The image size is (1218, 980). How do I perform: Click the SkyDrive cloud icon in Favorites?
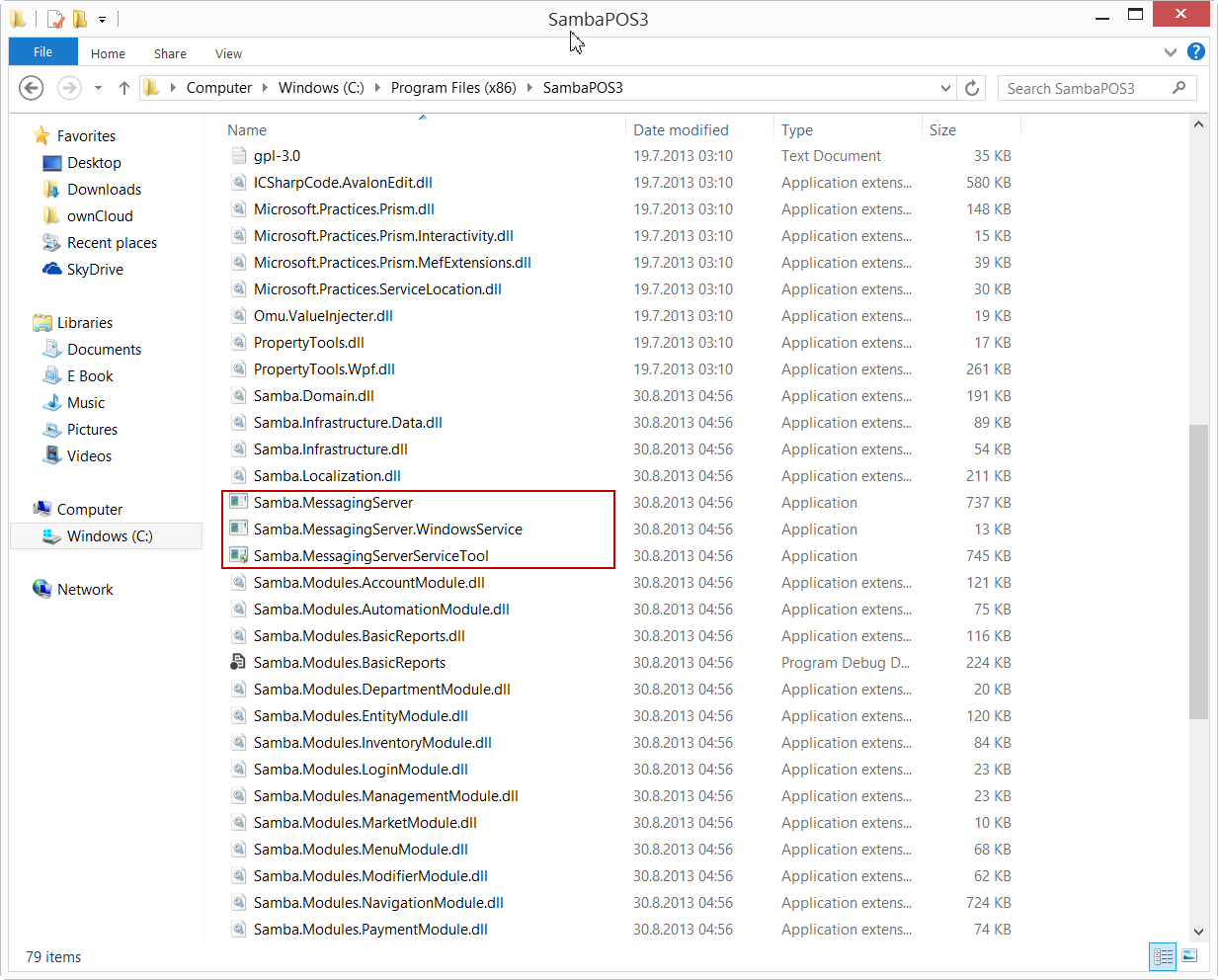[52, 270]
